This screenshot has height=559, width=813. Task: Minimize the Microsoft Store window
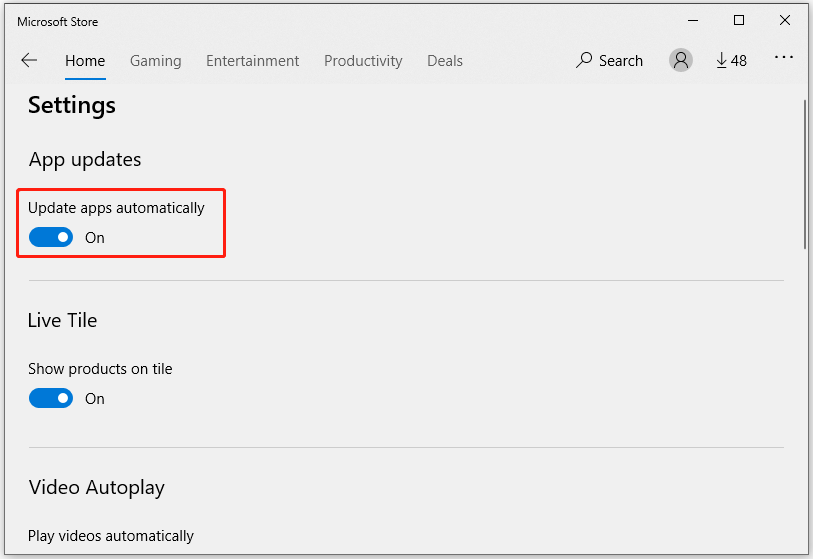(692, 20)
